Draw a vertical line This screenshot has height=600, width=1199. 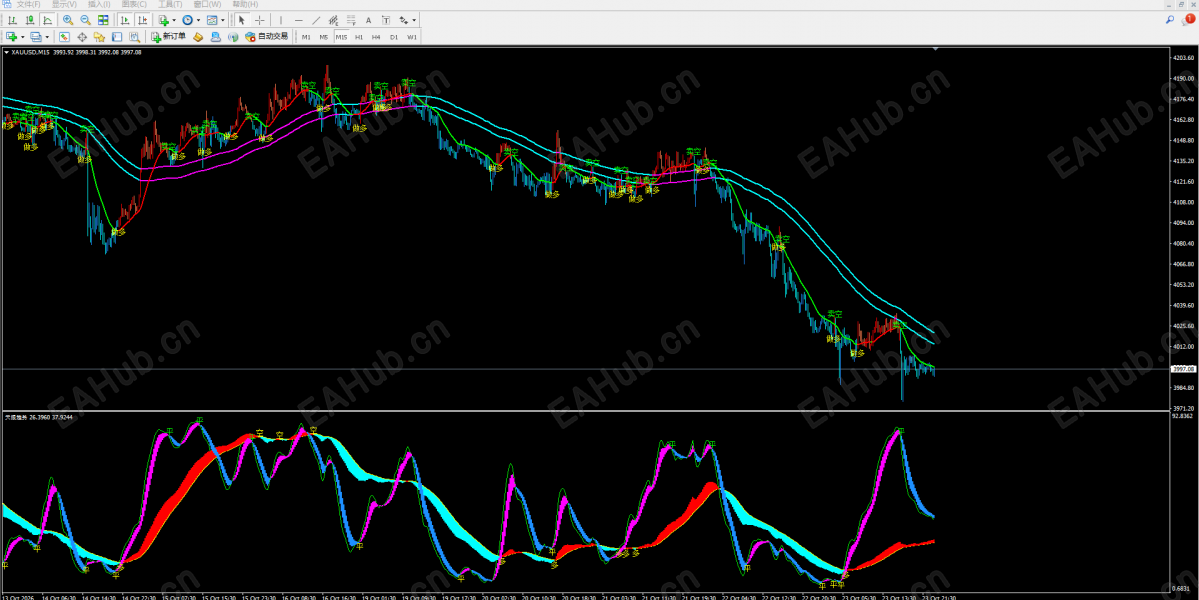coord(281,21)
